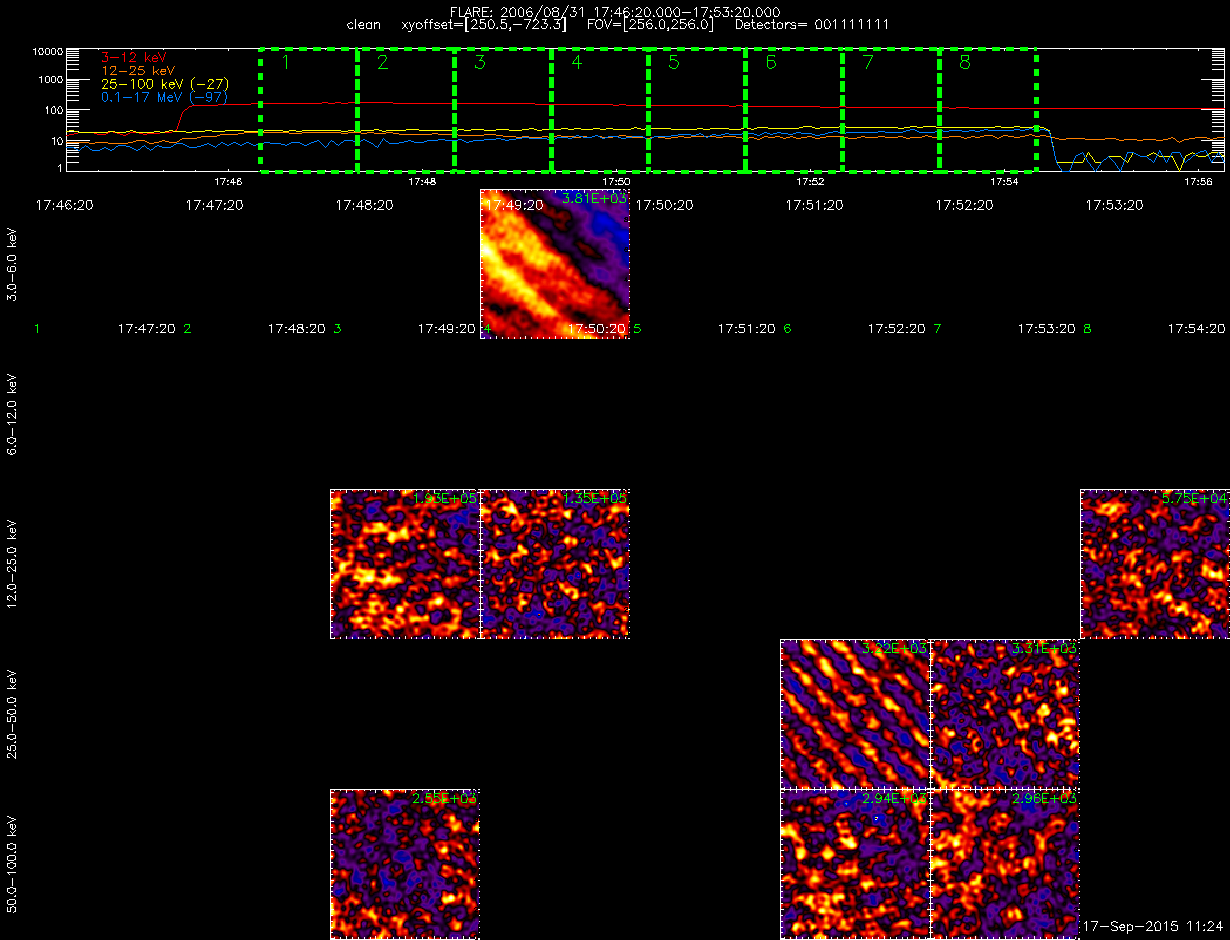Viewport: 1230px width, 940px height.
Task: Click the striped 25-50 keV image labeled 3.22E+03
Action: (855, 714)
